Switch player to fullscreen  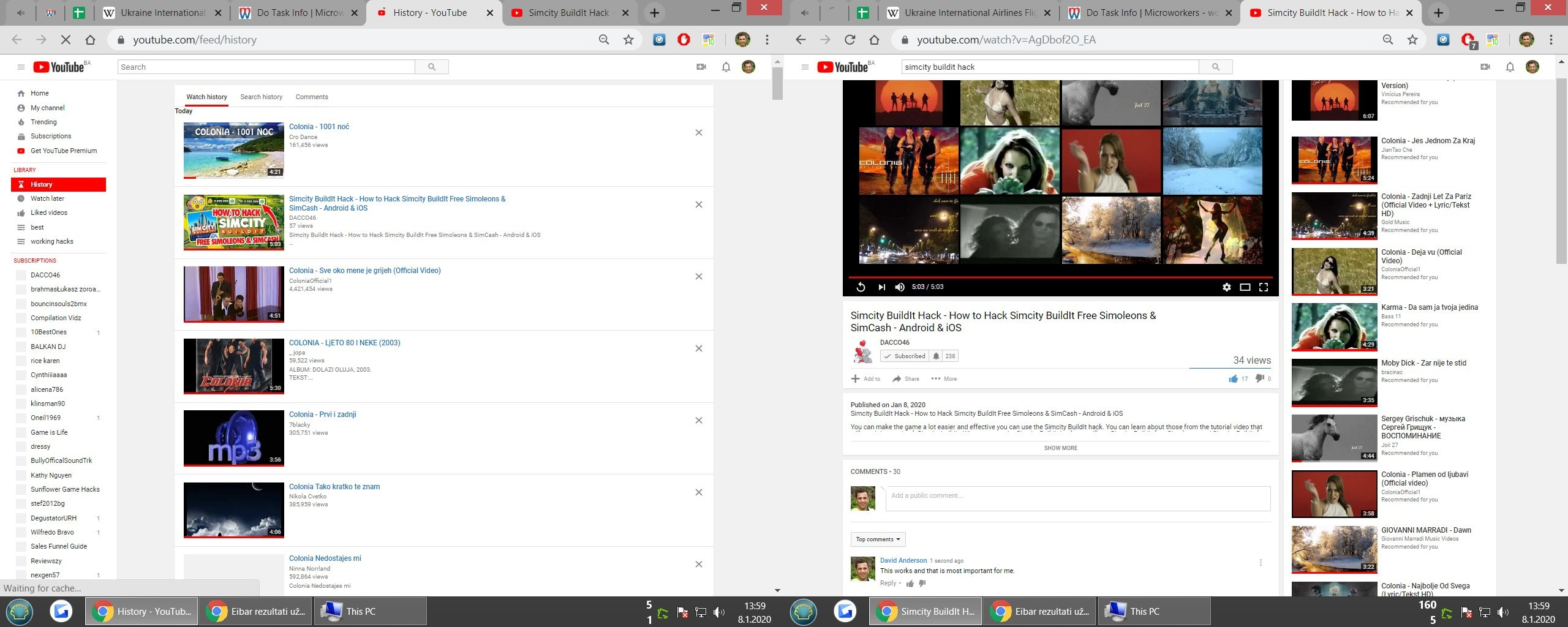[1264, 287]
